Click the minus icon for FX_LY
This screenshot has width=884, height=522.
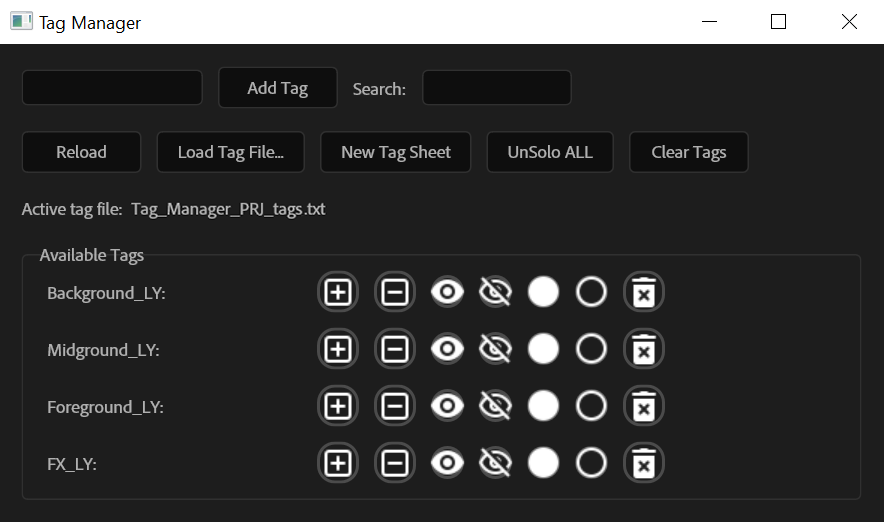395,463
